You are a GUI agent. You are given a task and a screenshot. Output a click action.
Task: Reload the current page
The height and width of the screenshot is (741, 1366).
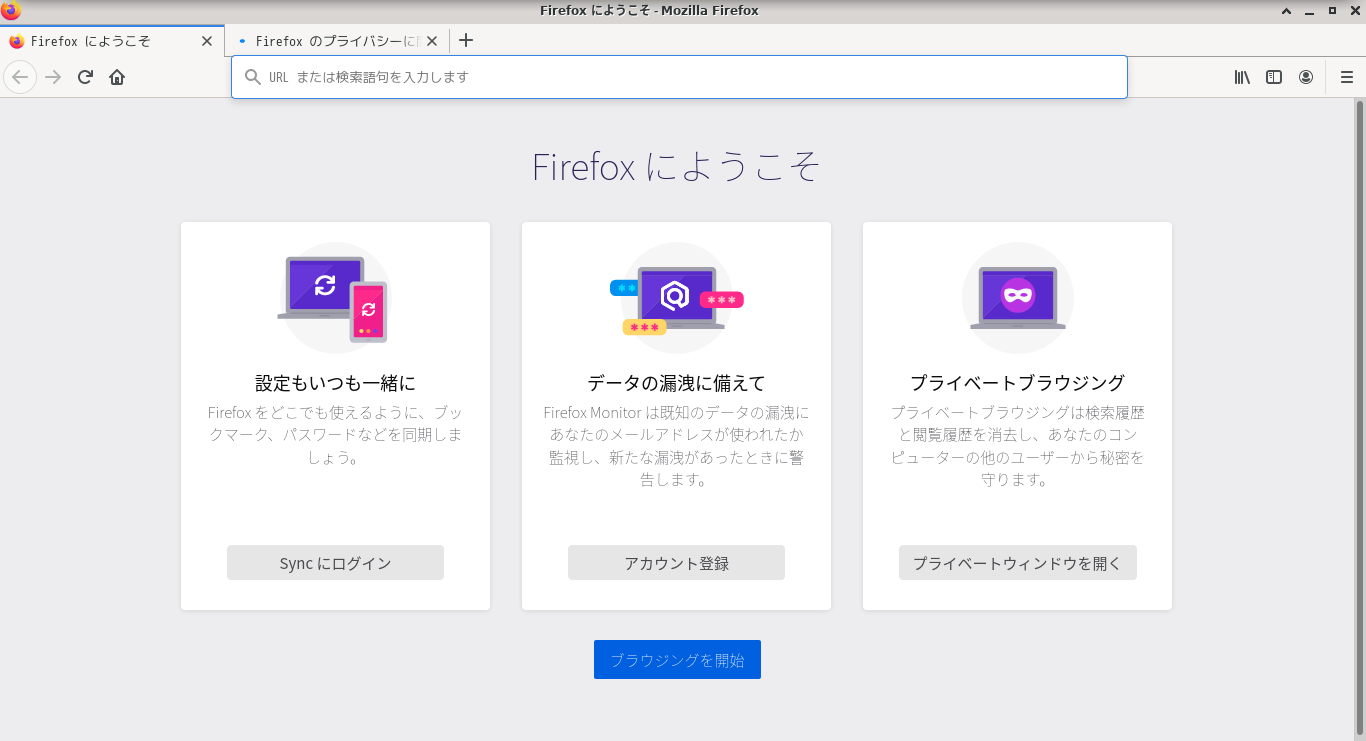click(x=85, y=77)
